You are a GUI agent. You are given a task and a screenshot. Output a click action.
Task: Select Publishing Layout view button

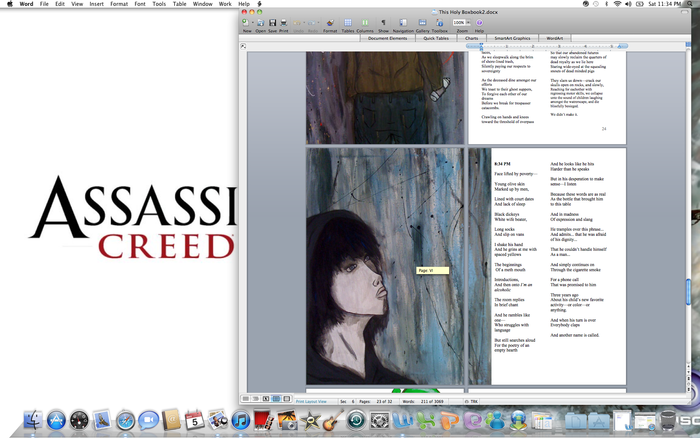266,398
